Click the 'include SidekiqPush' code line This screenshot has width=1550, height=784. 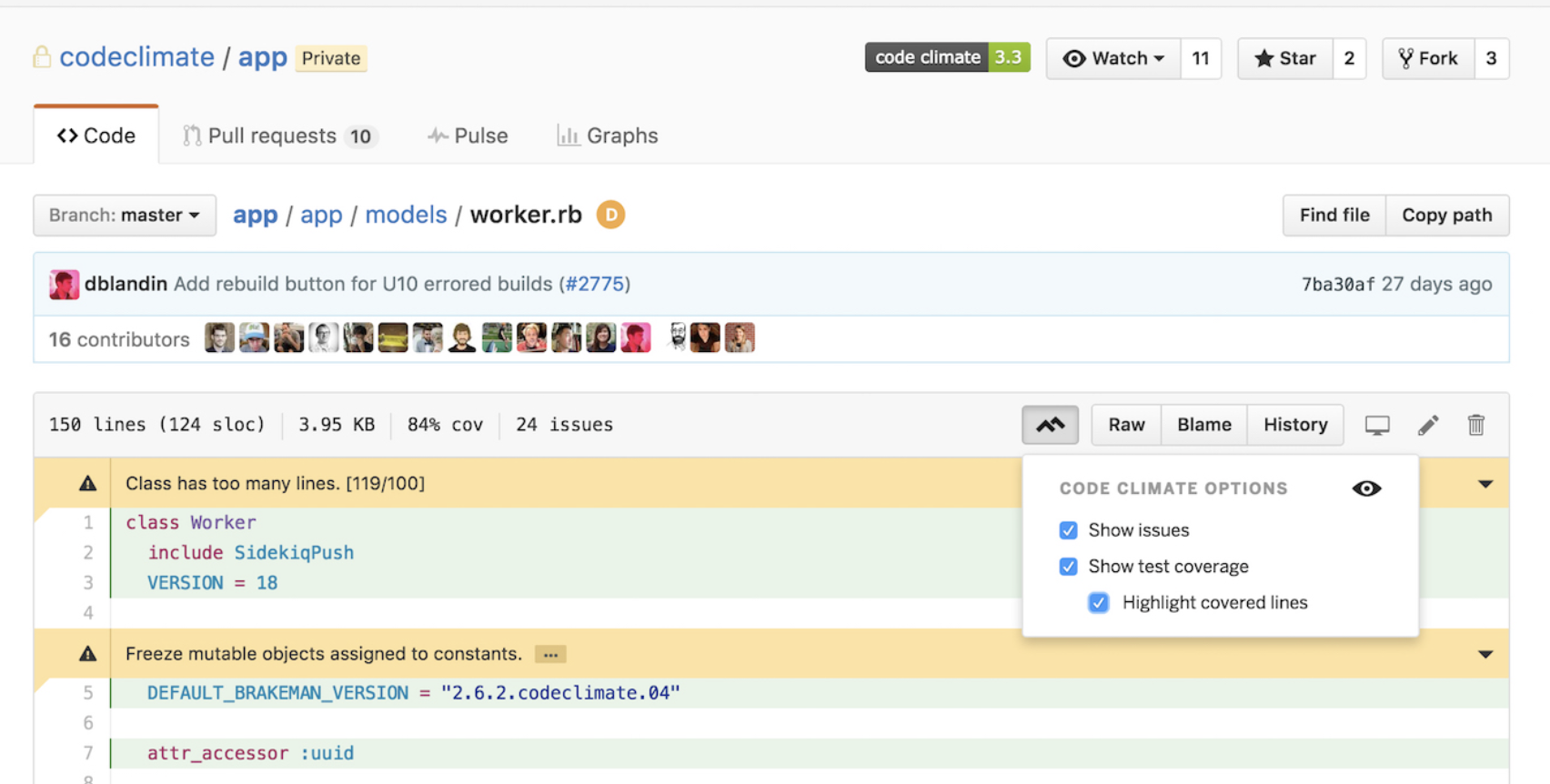[x=251, y=553]
